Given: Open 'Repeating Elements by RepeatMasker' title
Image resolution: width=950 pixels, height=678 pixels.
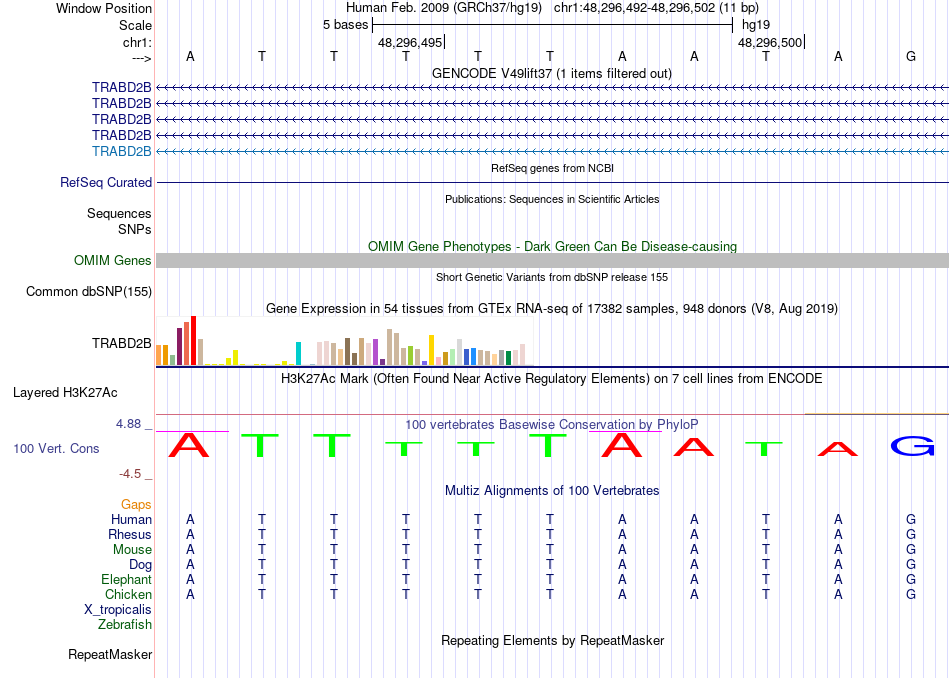Looking at the screenshot, I should (552, 640).
